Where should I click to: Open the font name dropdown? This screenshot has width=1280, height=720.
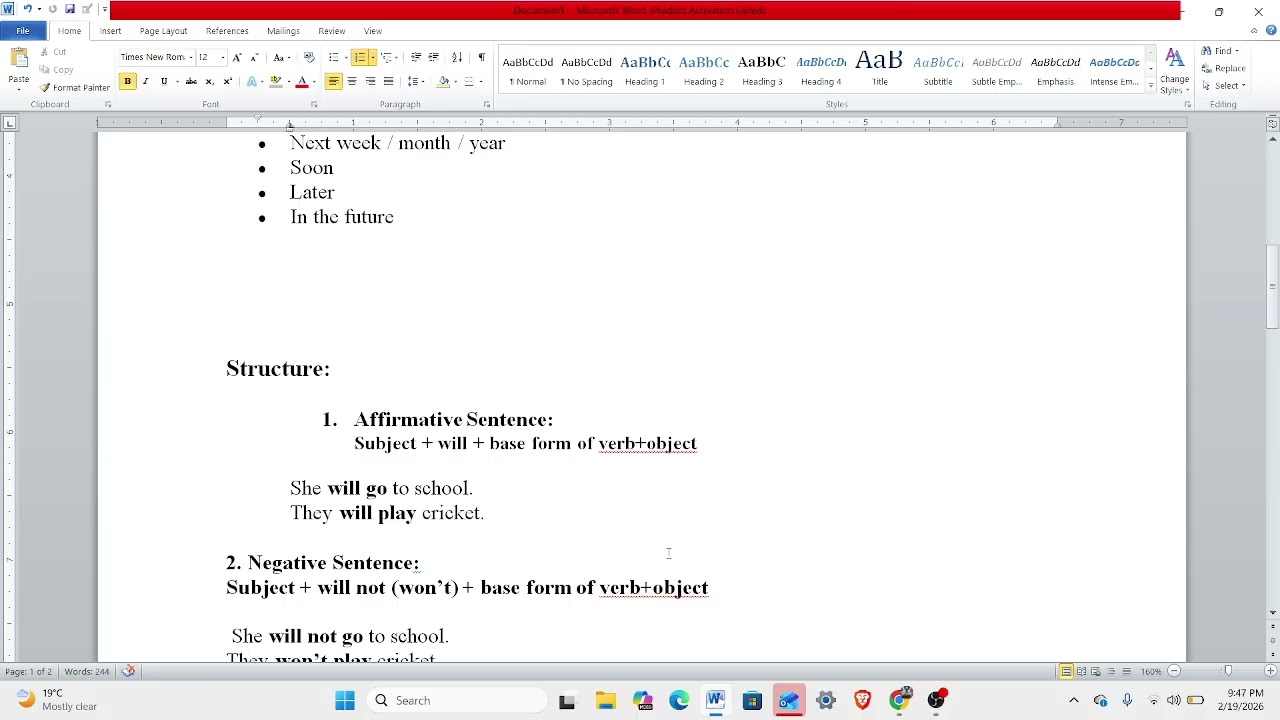coord(190,57)
